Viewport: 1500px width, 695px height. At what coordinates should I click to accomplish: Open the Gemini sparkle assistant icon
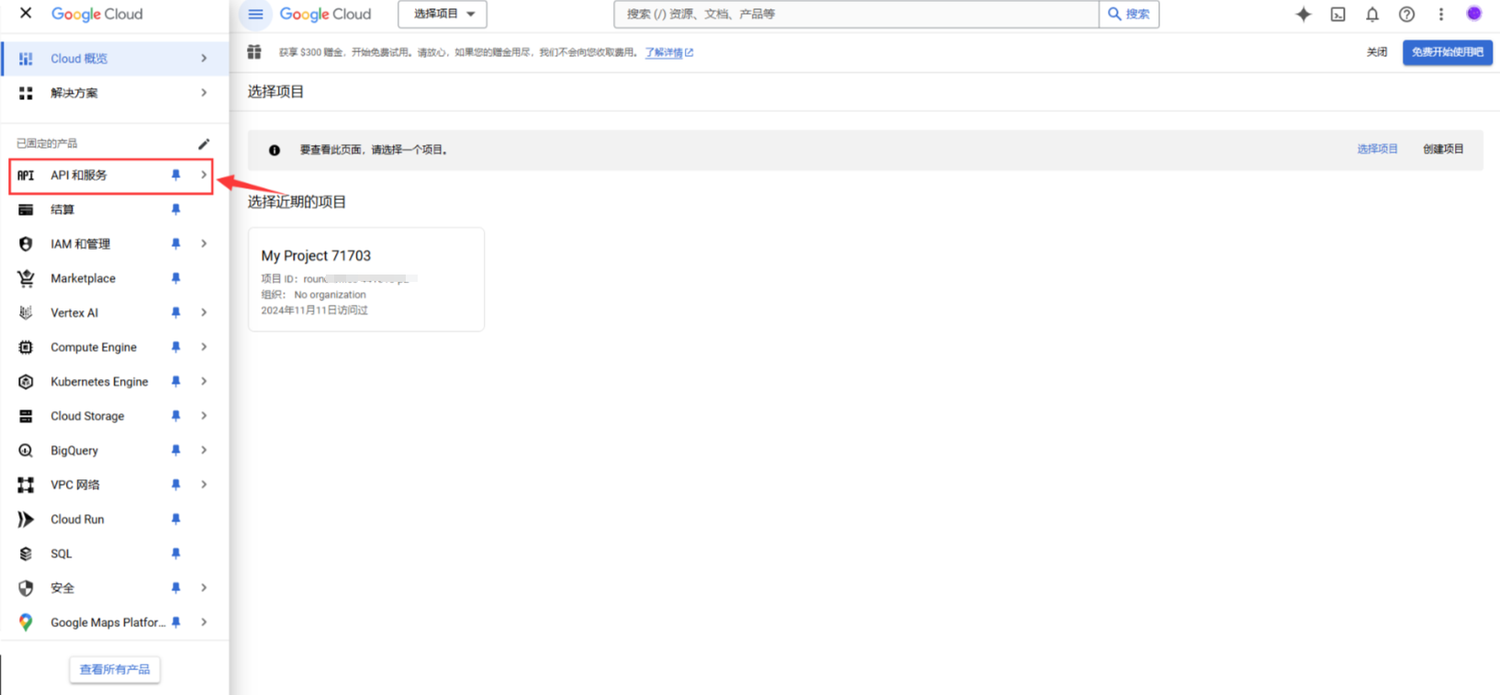click(1303, 14)
